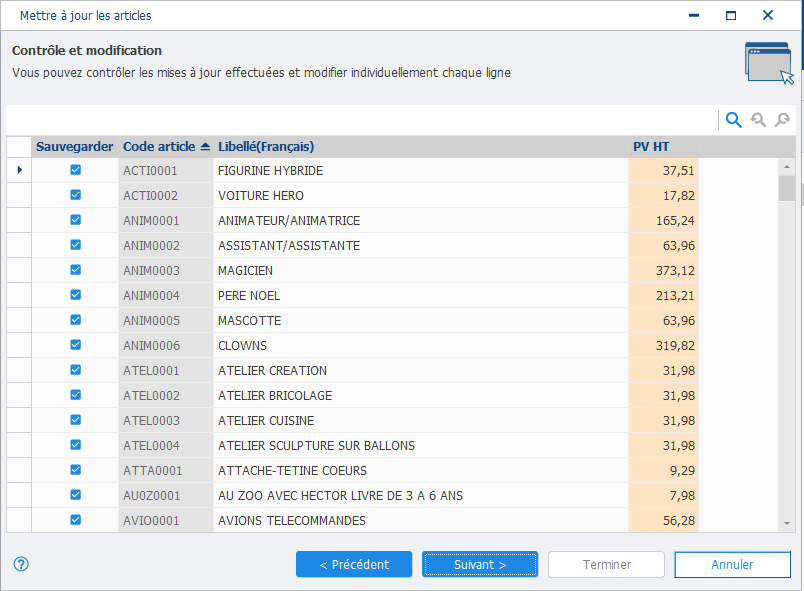The image size is (804, 591).
Task: Sort by Sauvegarder column header
Action: click(74, 147)
